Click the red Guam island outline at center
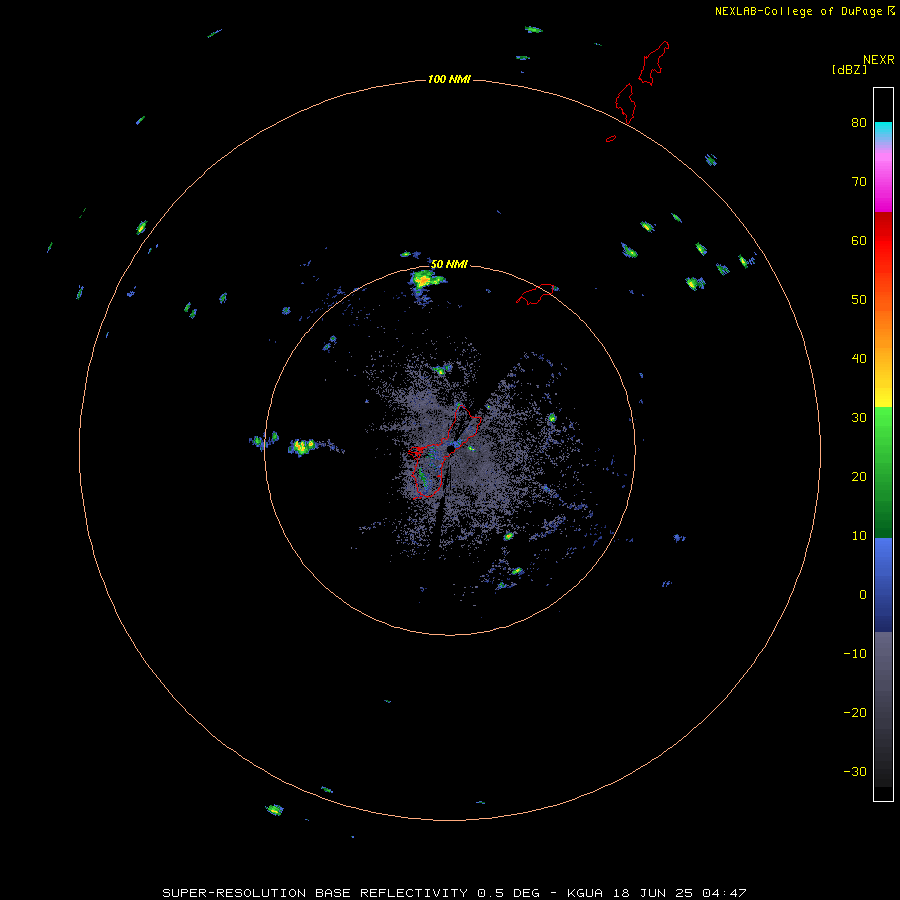 point(444,451)
